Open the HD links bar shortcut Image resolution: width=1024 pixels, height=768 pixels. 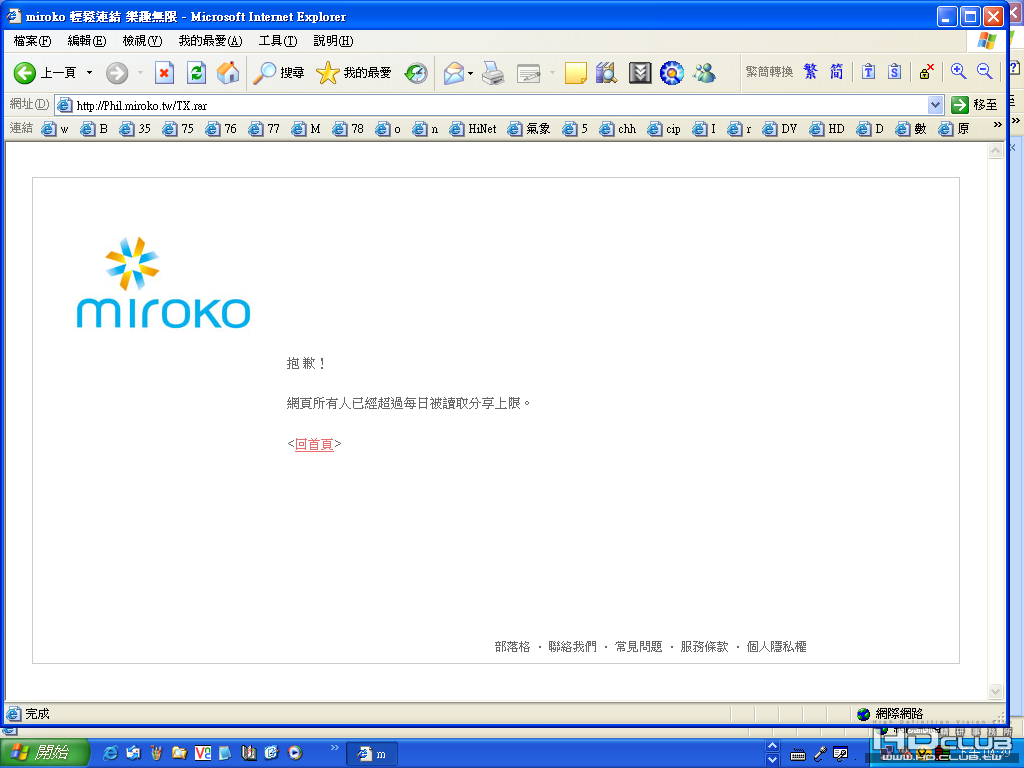[x=827, y=129]
